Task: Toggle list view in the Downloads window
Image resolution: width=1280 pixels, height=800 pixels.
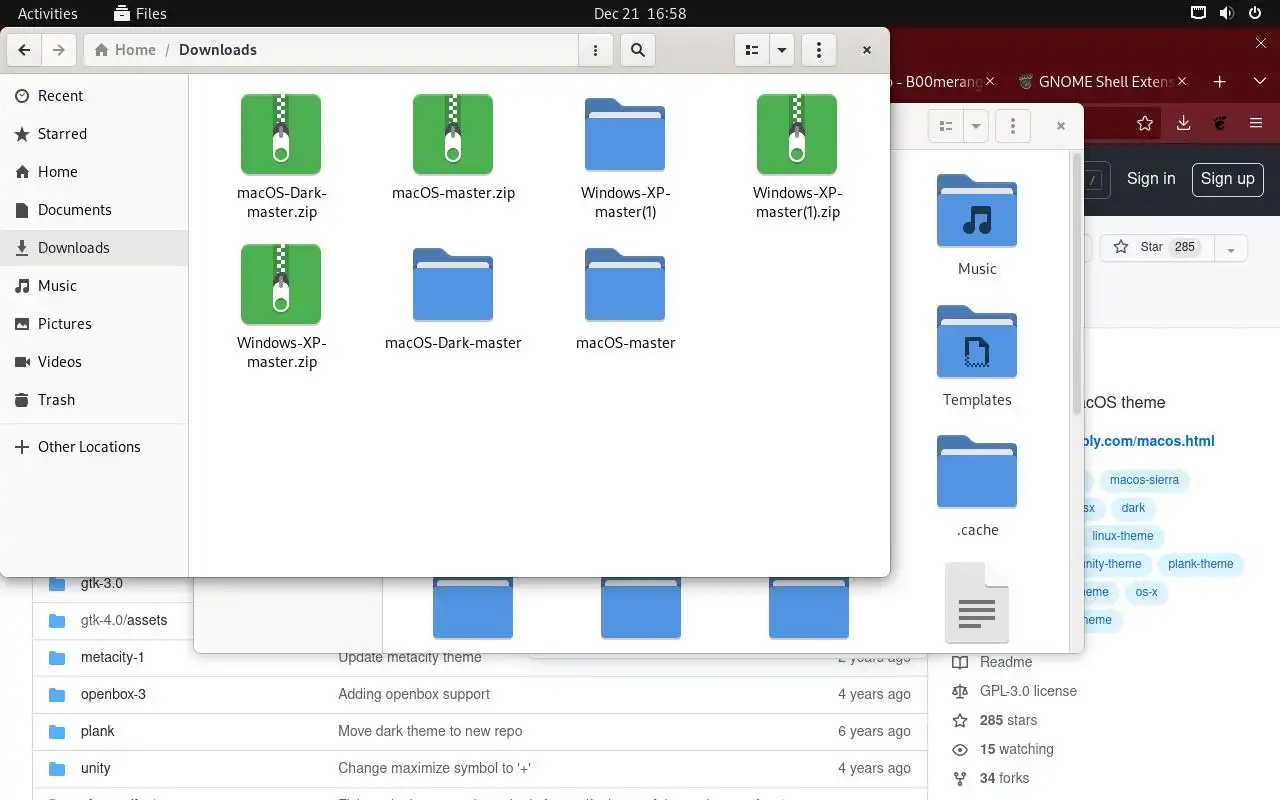Action: pyautogui.click(x=752, y=50)
